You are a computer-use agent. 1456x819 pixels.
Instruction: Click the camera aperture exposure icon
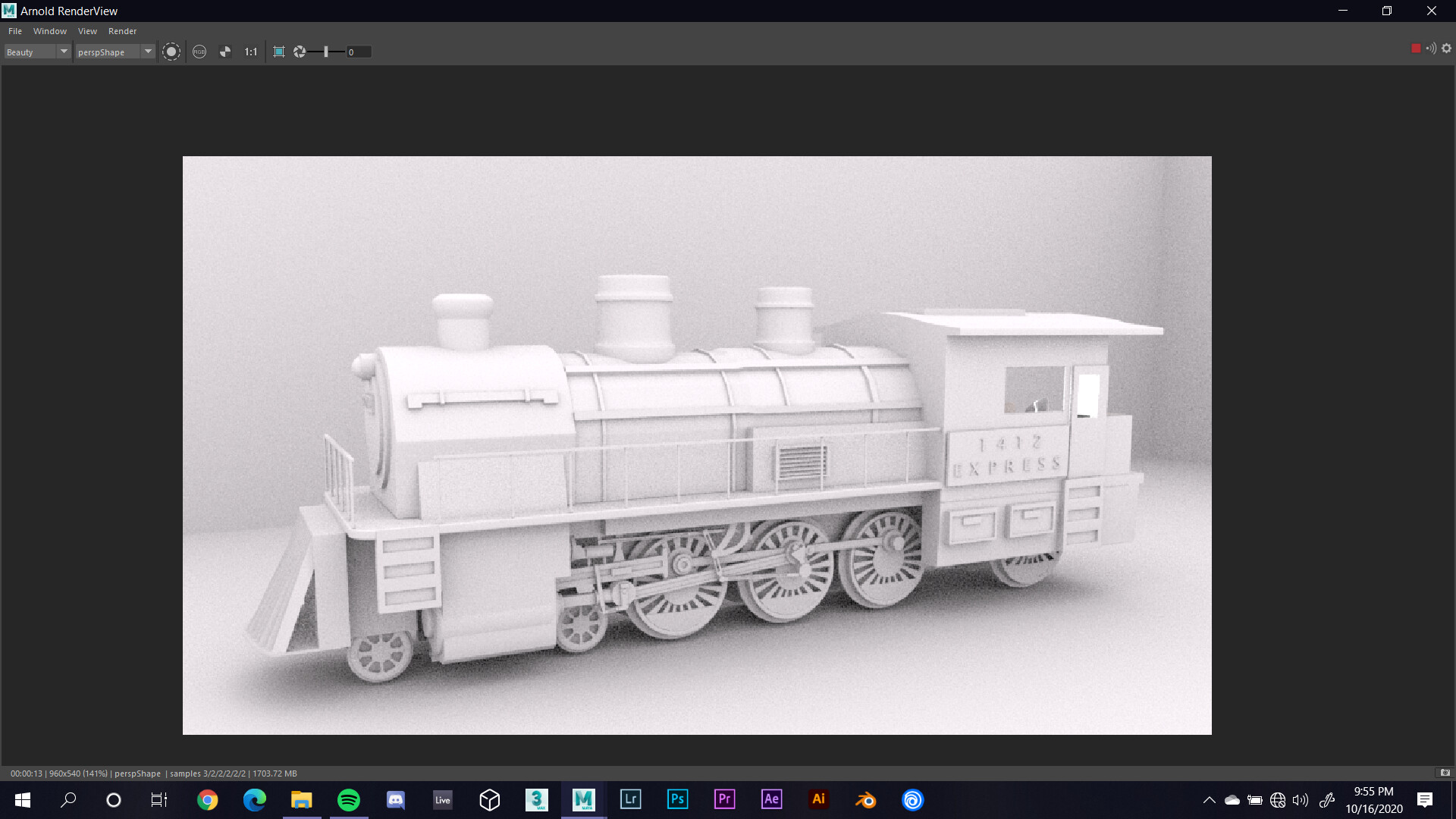(300, 52)
